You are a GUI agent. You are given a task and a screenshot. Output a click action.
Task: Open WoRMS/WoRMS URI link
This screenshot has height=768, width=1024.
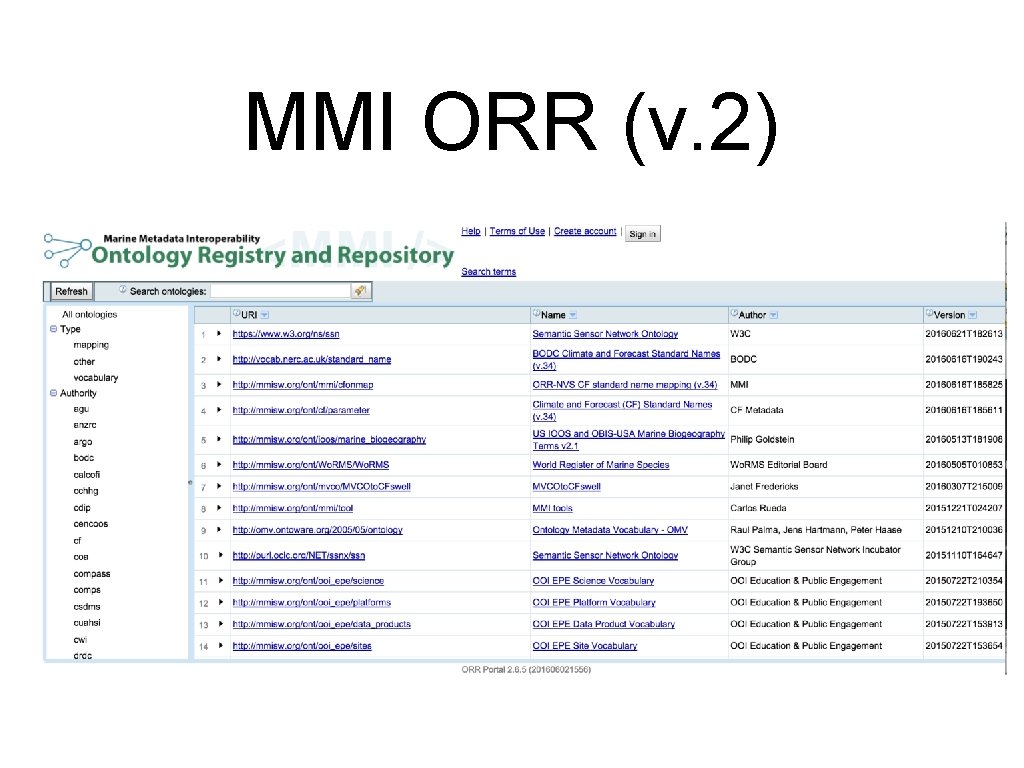click(310, 465)
